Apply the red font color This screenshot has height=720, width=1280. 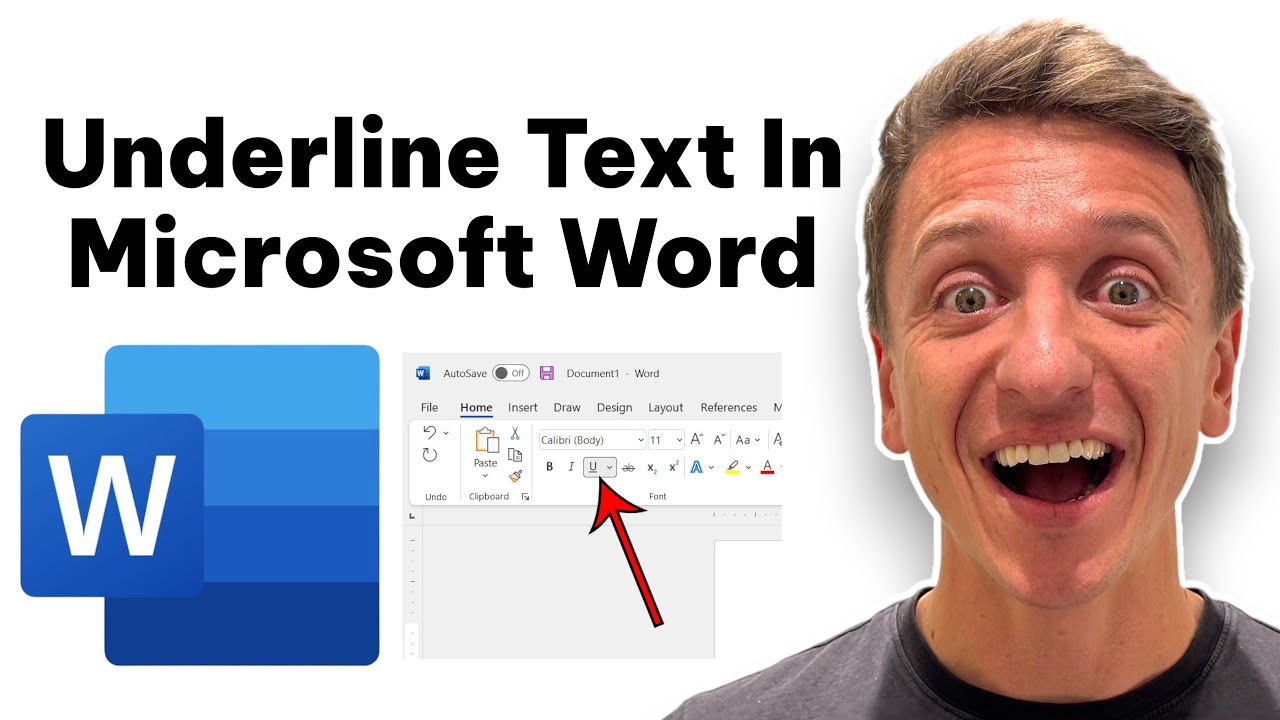coord(767,467)
